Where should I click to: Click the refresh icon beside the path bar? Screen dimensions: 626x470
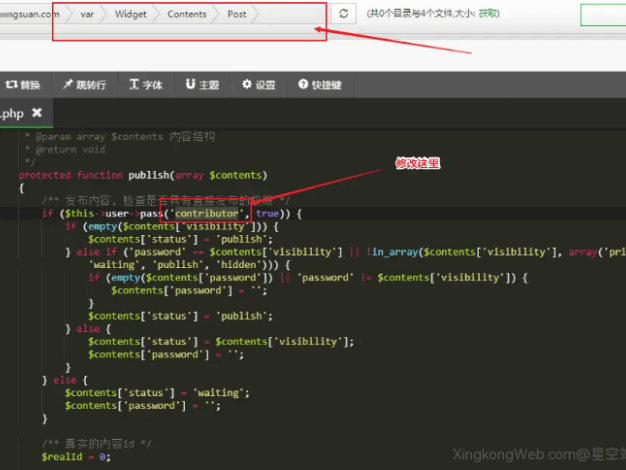345,14
